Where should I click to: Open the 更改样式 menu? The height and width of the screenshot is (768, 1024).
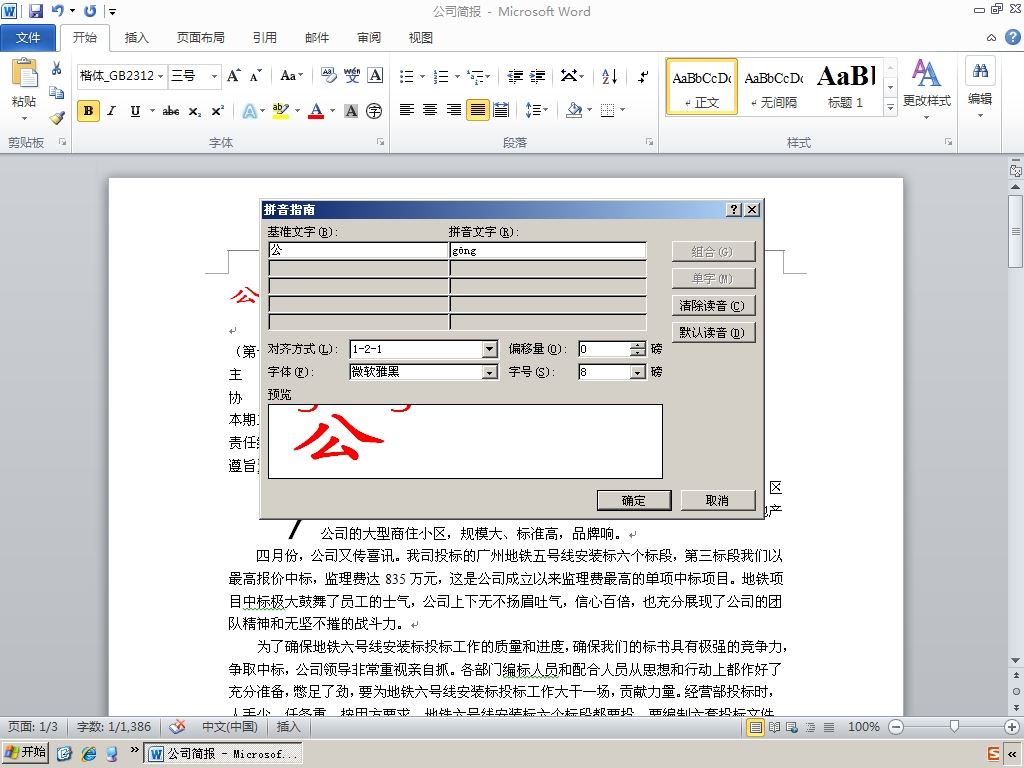pos(926,88)
